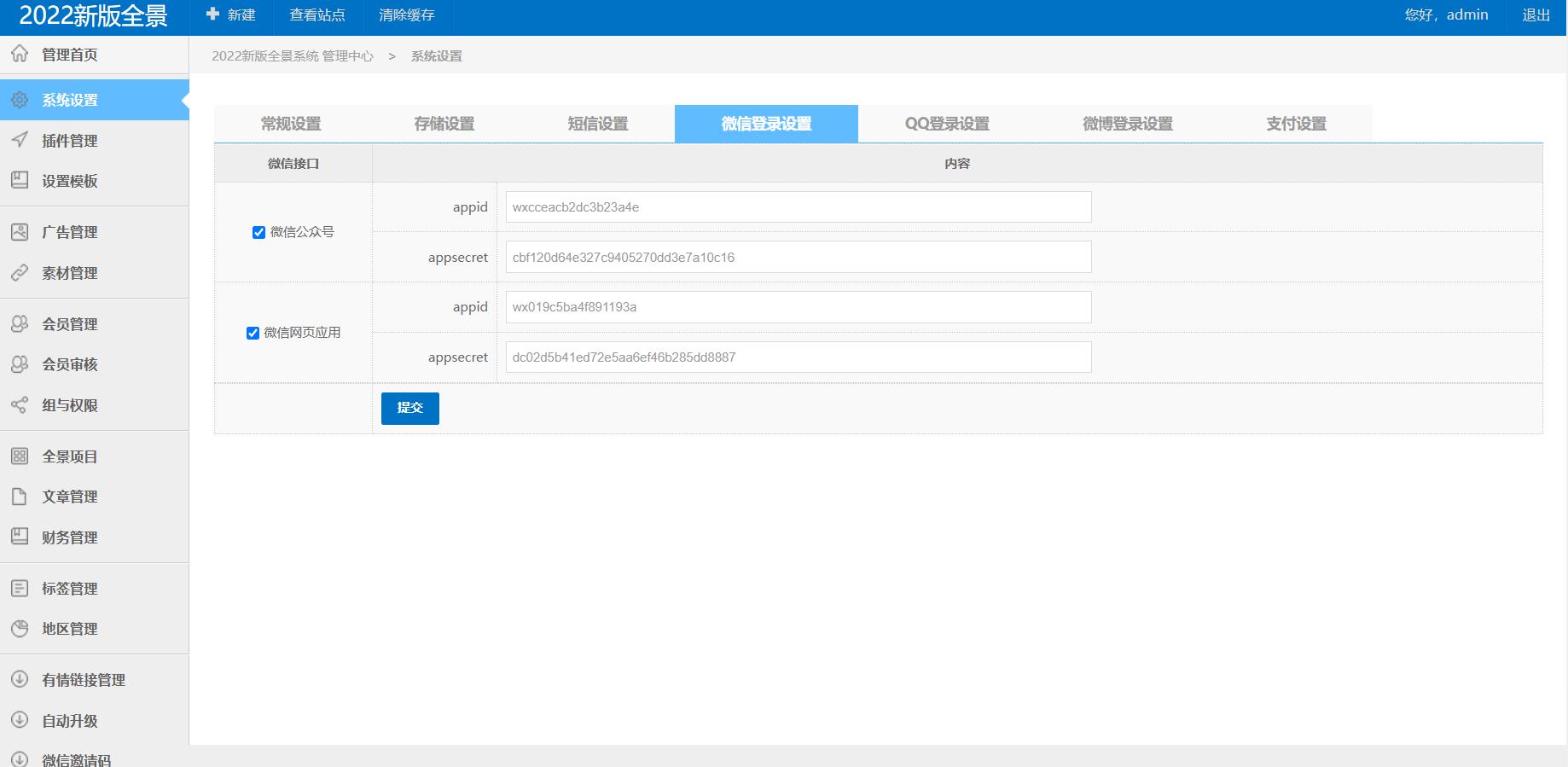The width and height of the screenshot is (1568, 767).
Task: Click the 提交 submit button
Action: [410, 408]
